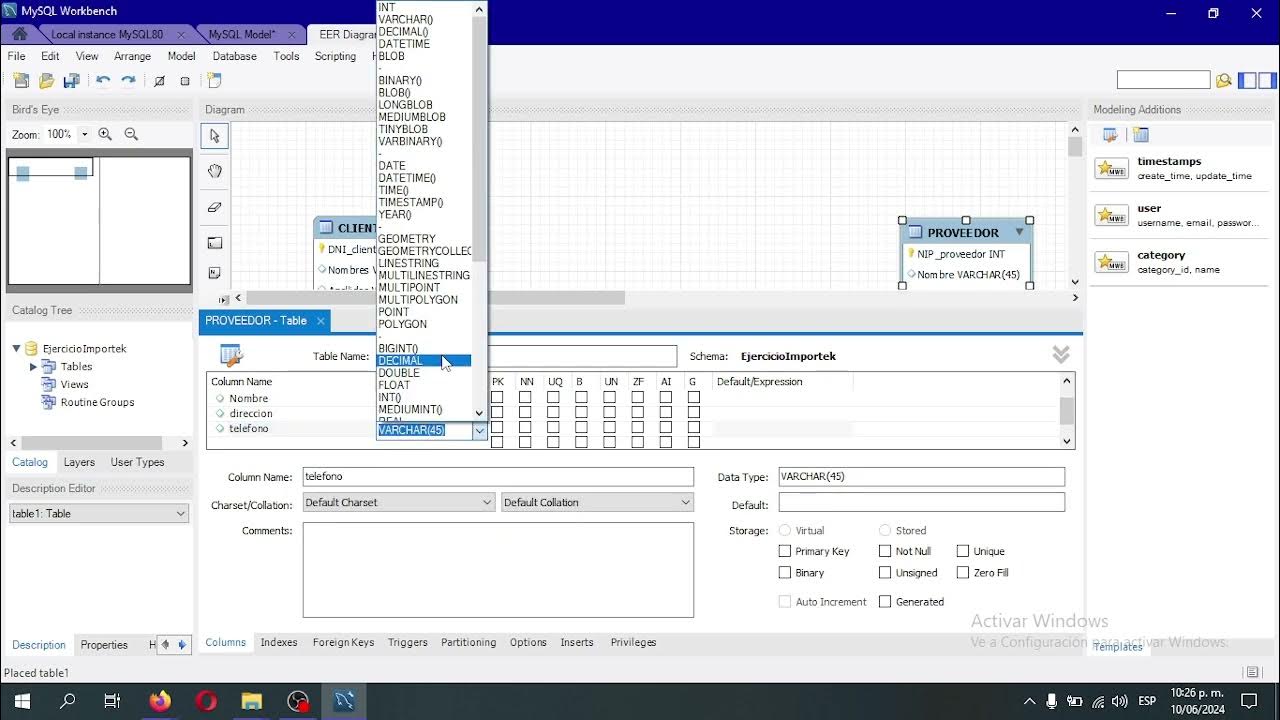Image resolution: width=1280 pixels, height=720 pixels.
Task: Select the note placement tool
Action: click(x=214, y=273)
